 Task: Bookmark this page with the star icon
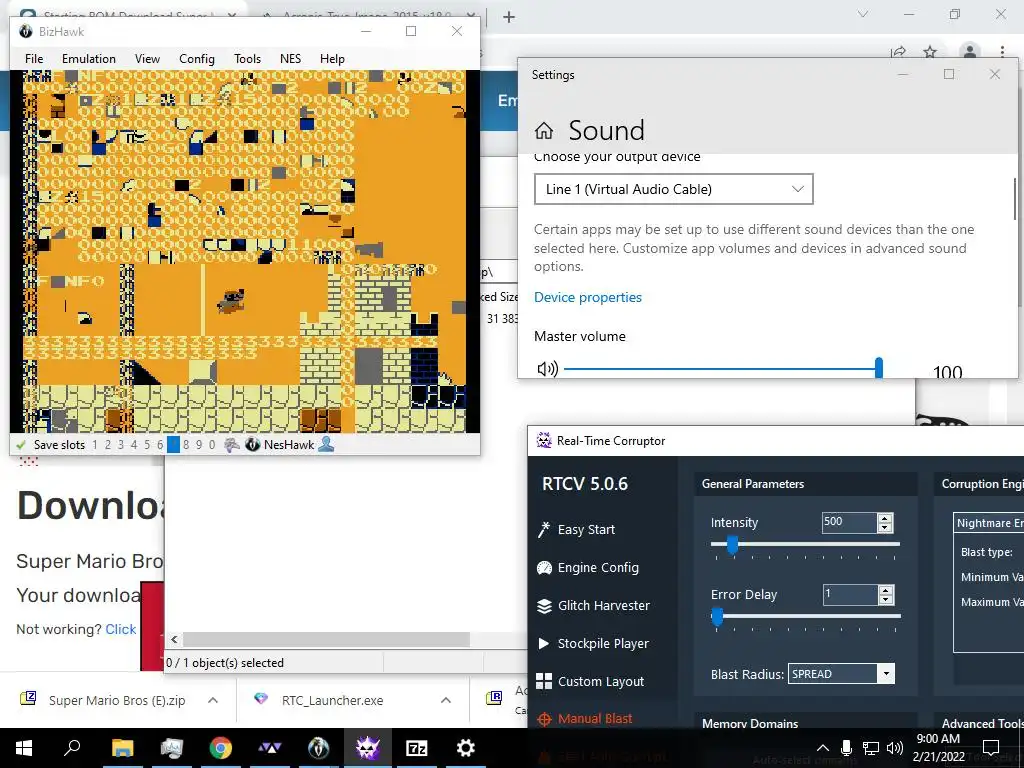930,52
